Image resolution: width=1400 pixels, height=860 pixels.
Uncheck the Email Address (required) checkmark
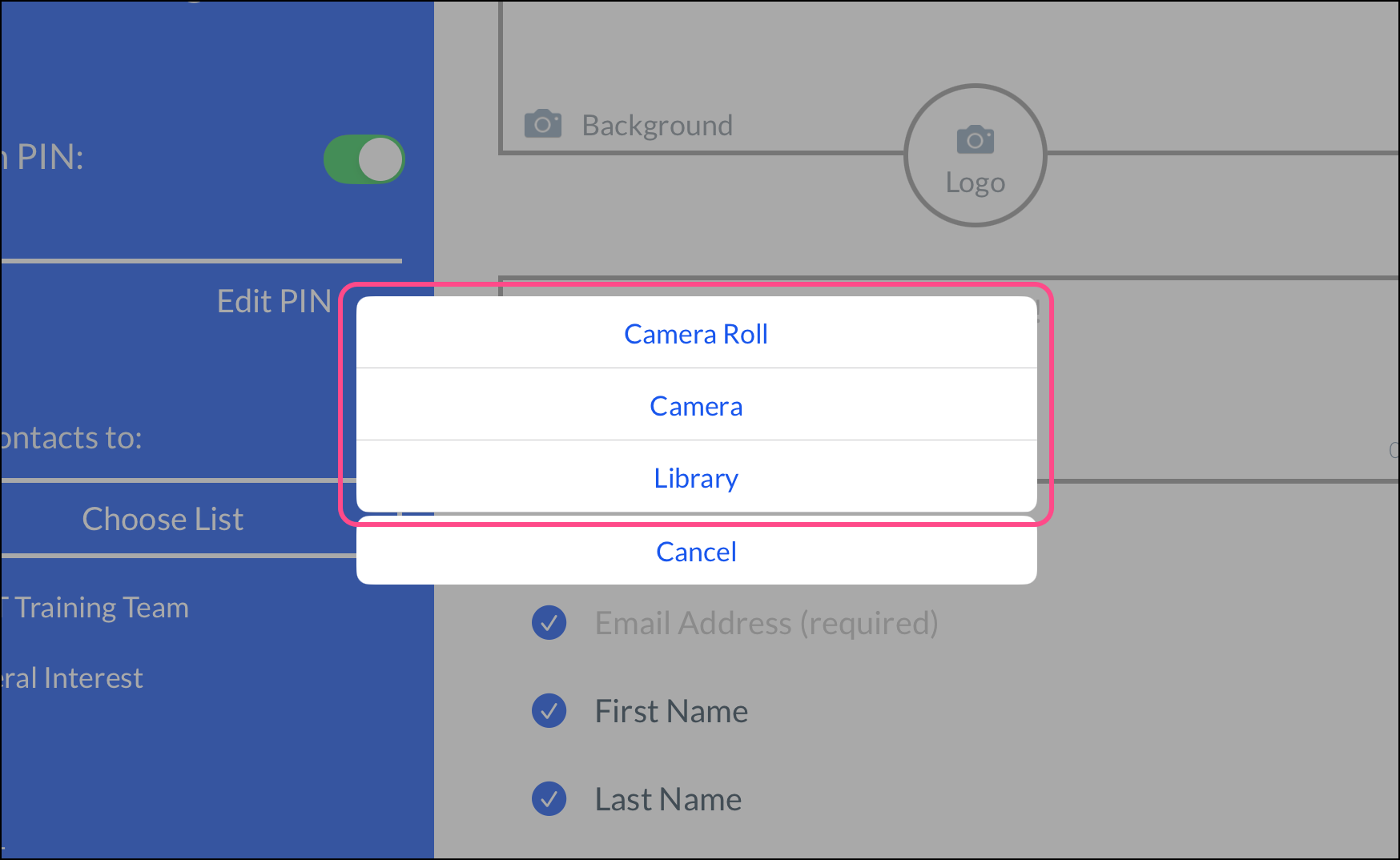pos(549,623)
